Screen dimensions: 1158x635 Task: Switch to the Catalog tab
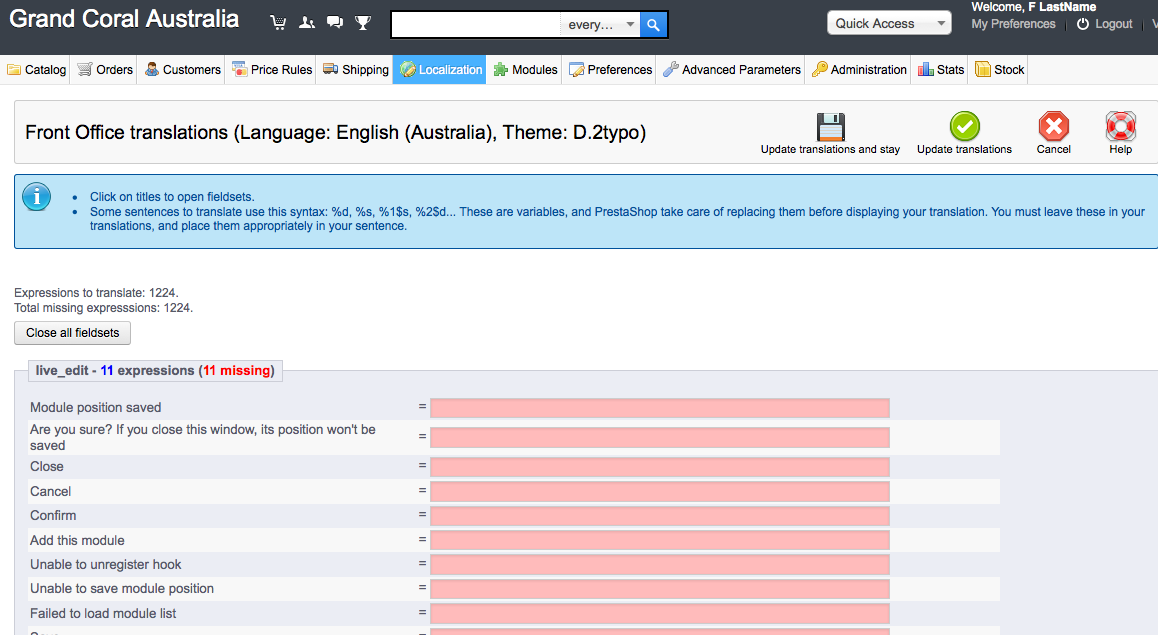(36, 70)
